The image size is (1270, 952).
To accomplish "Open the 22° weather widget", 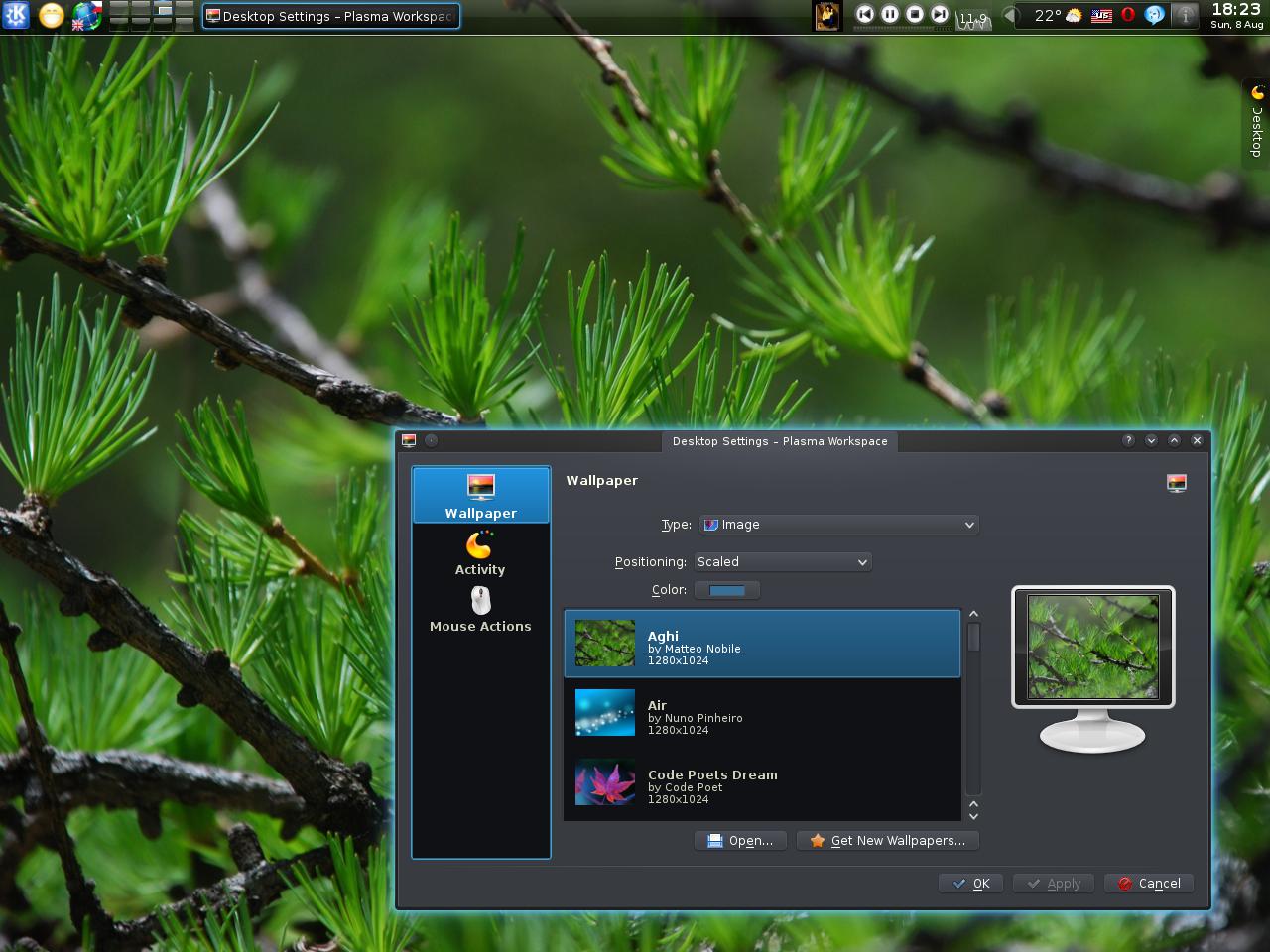I will pos(1058,15).
